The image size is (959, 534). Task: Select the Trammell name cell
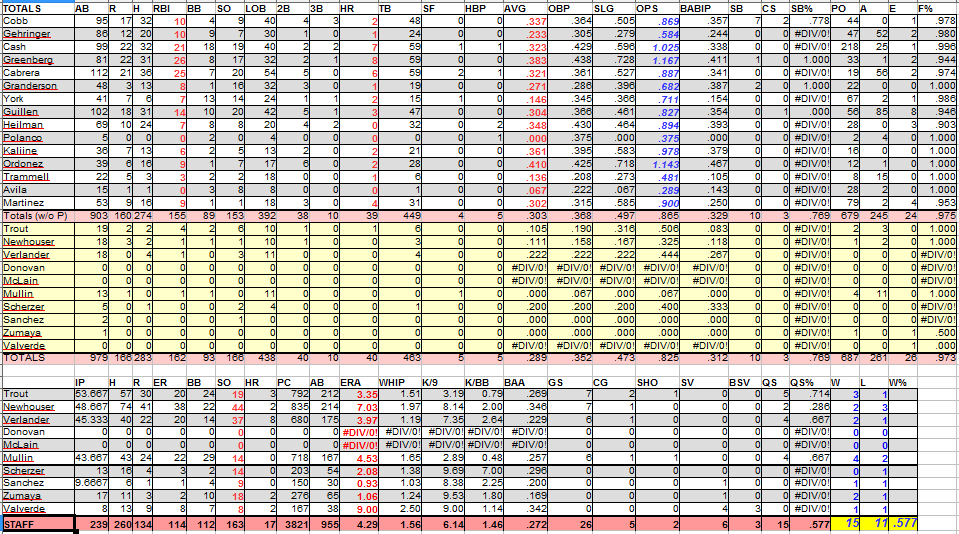38,177
